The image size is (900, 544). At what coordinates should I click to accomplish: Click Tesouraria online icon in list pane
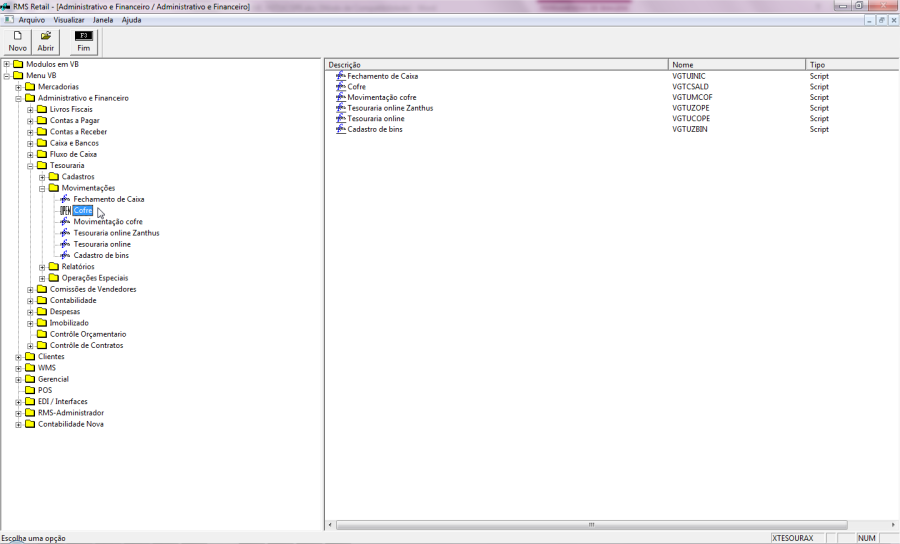(x=341, y=118)
